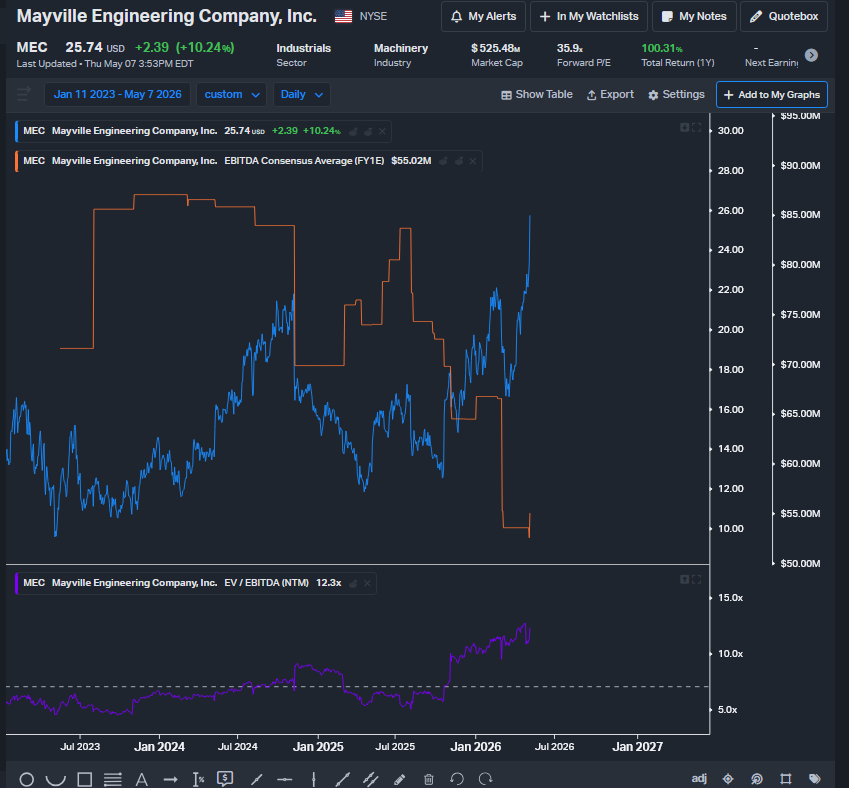The width and height of the screenshot is (849, 788).
Task: Open chart Settings
Action: click(676, 94)
